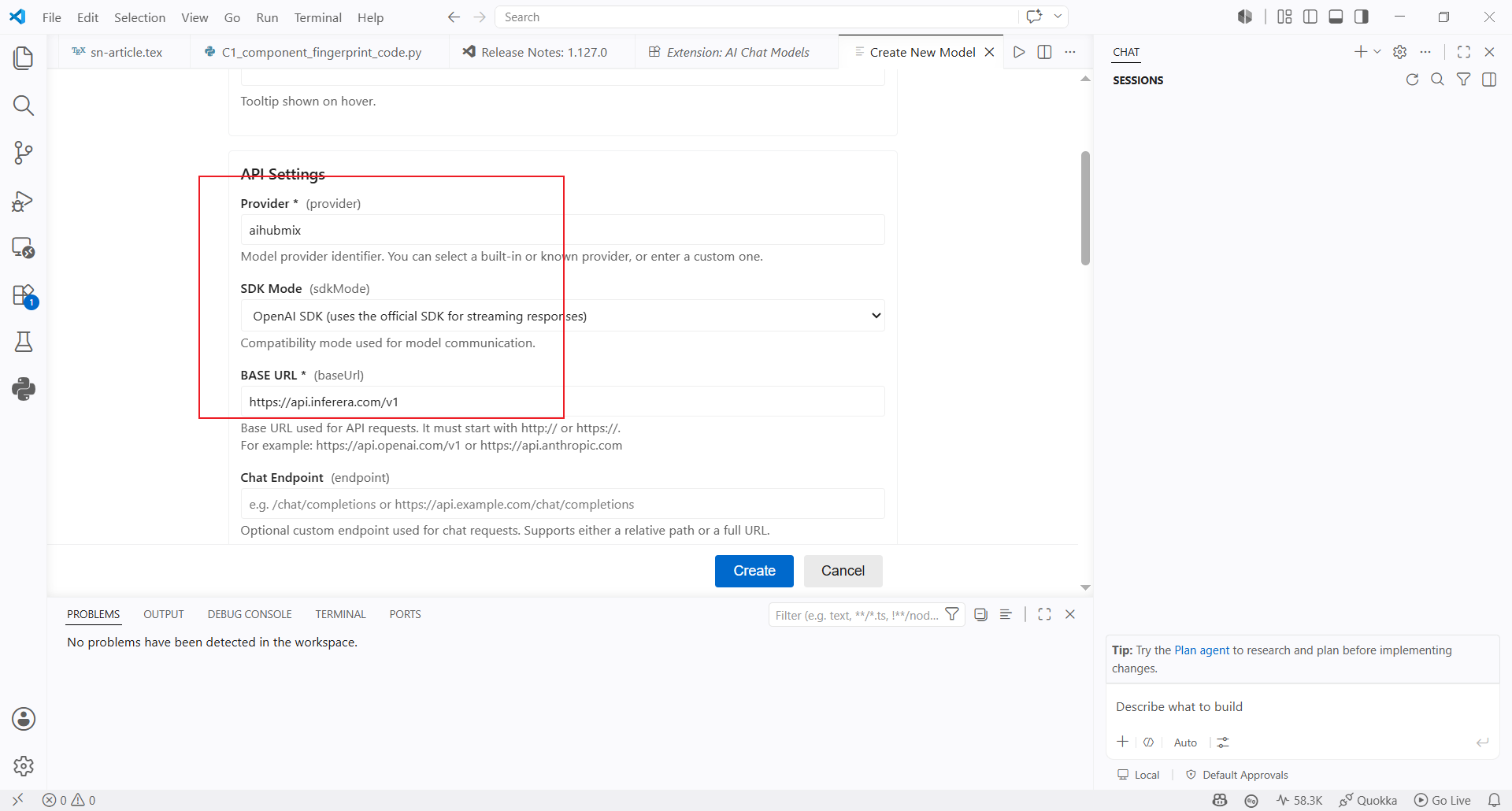
Task: Focus the Chat Endpoint input field
Action: point(562,504)
